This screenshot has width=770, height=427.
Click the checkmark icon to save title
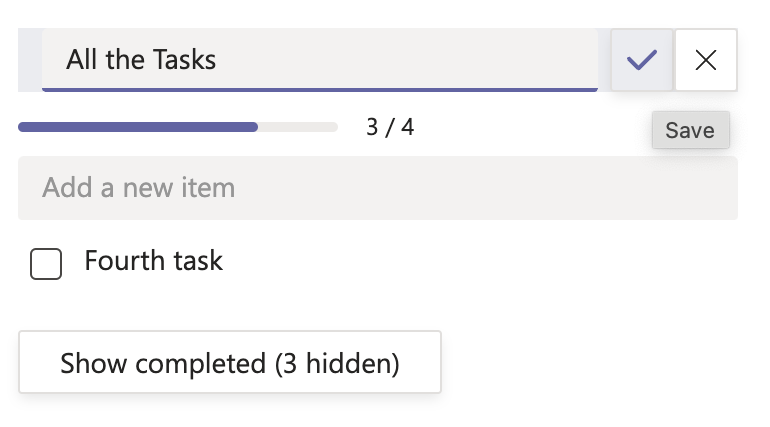(x=642, y=60)
